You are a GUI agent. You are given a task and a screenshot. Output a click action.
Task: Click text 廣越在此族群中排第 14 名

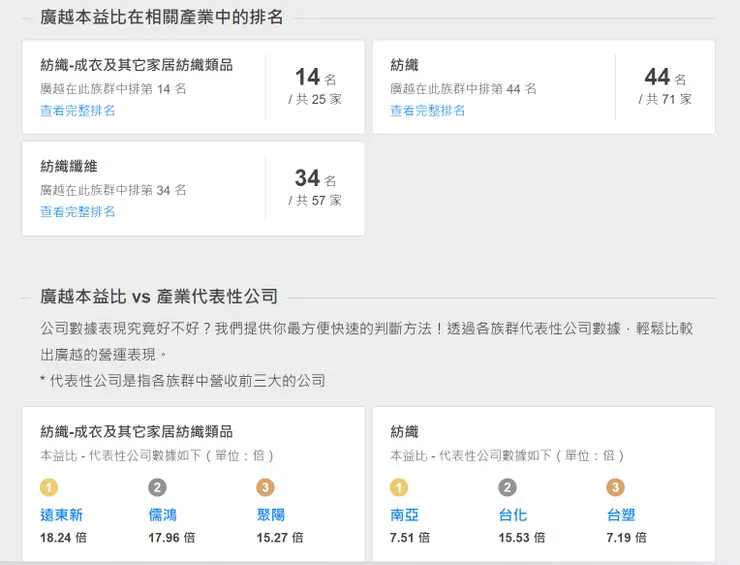coord(113,88)
